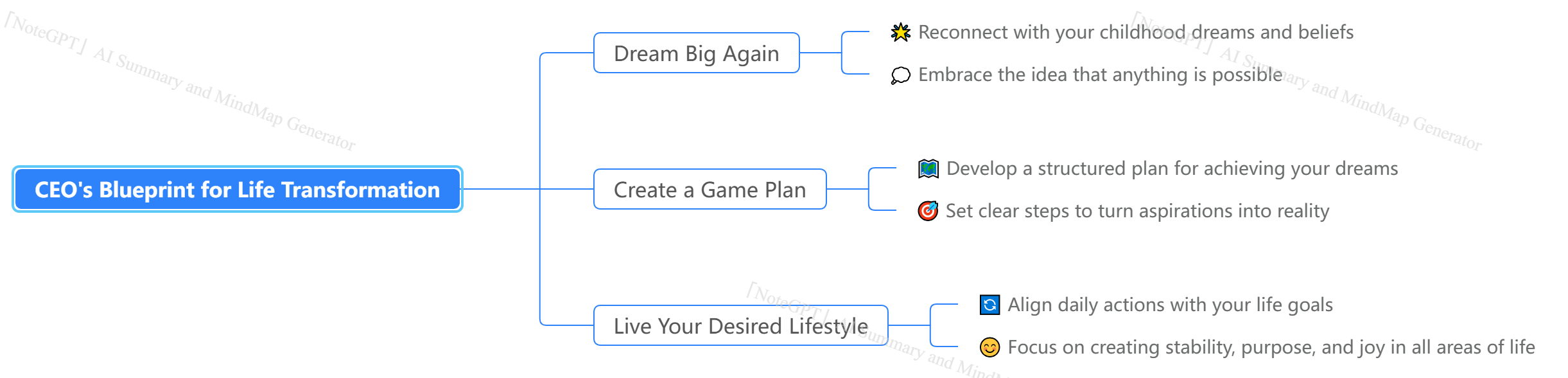This screenshot has width=1568, height=378.
Task: Click the target dart icon
Action: [928, 211]
